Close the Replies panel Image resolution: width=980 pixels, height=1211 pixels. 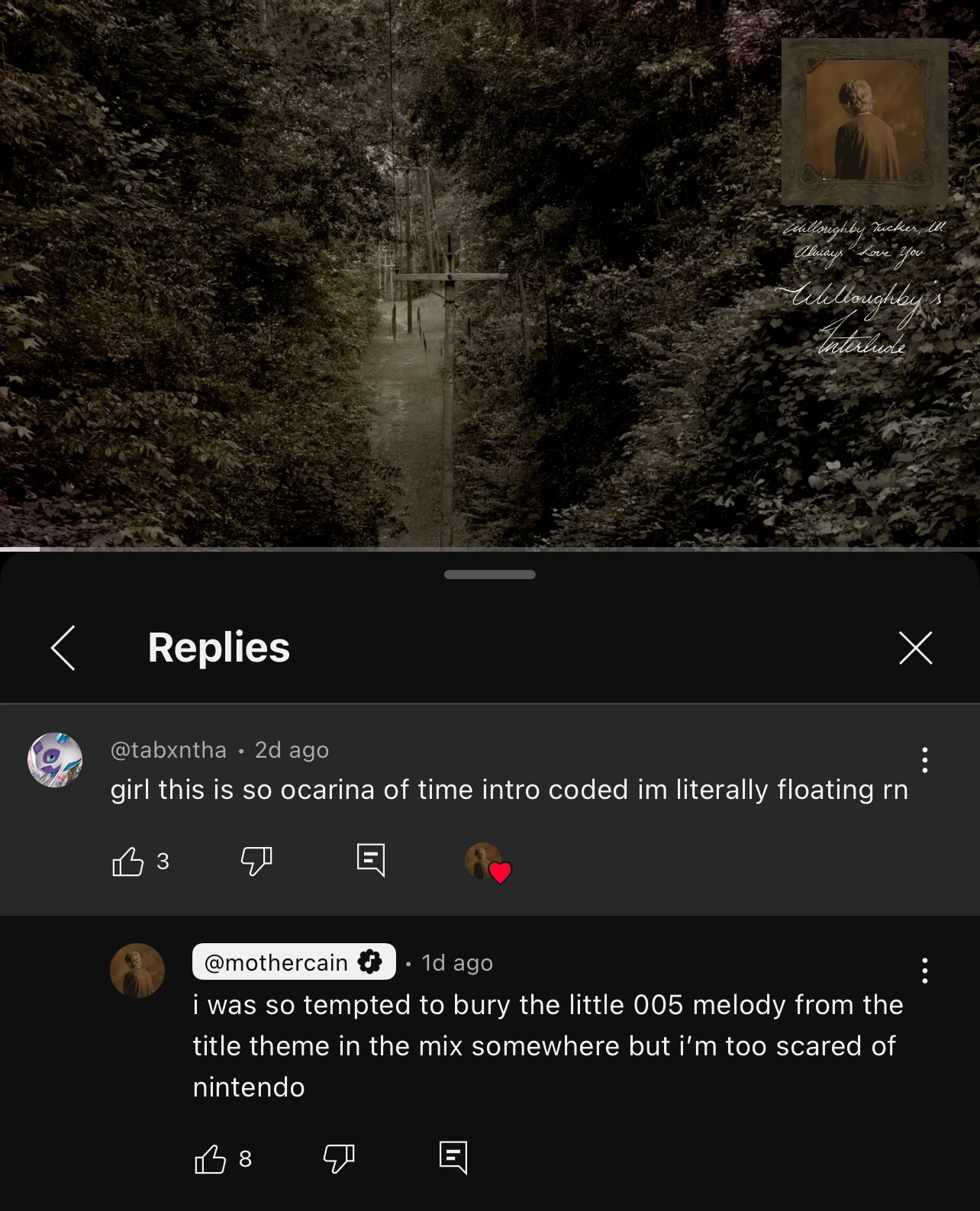[x=915, y=648]
